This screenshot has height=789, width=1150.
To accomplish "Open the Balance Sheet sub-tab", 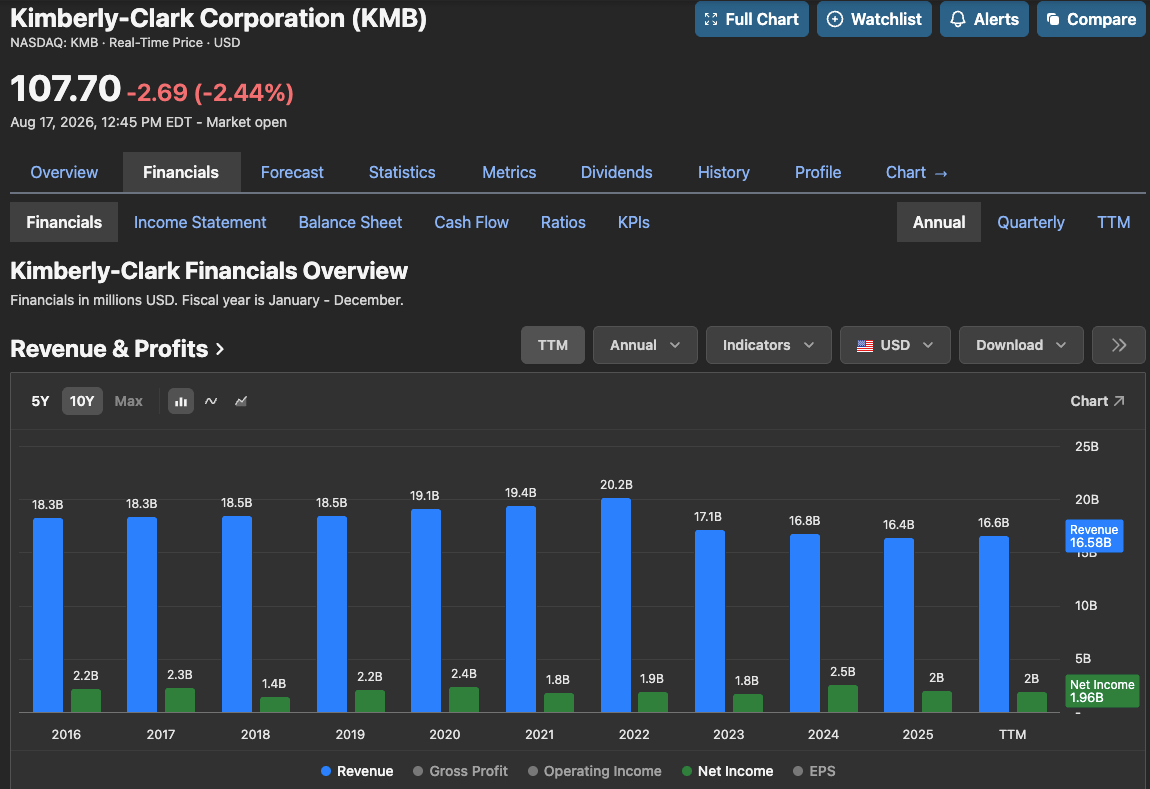I will pos(350,222).
